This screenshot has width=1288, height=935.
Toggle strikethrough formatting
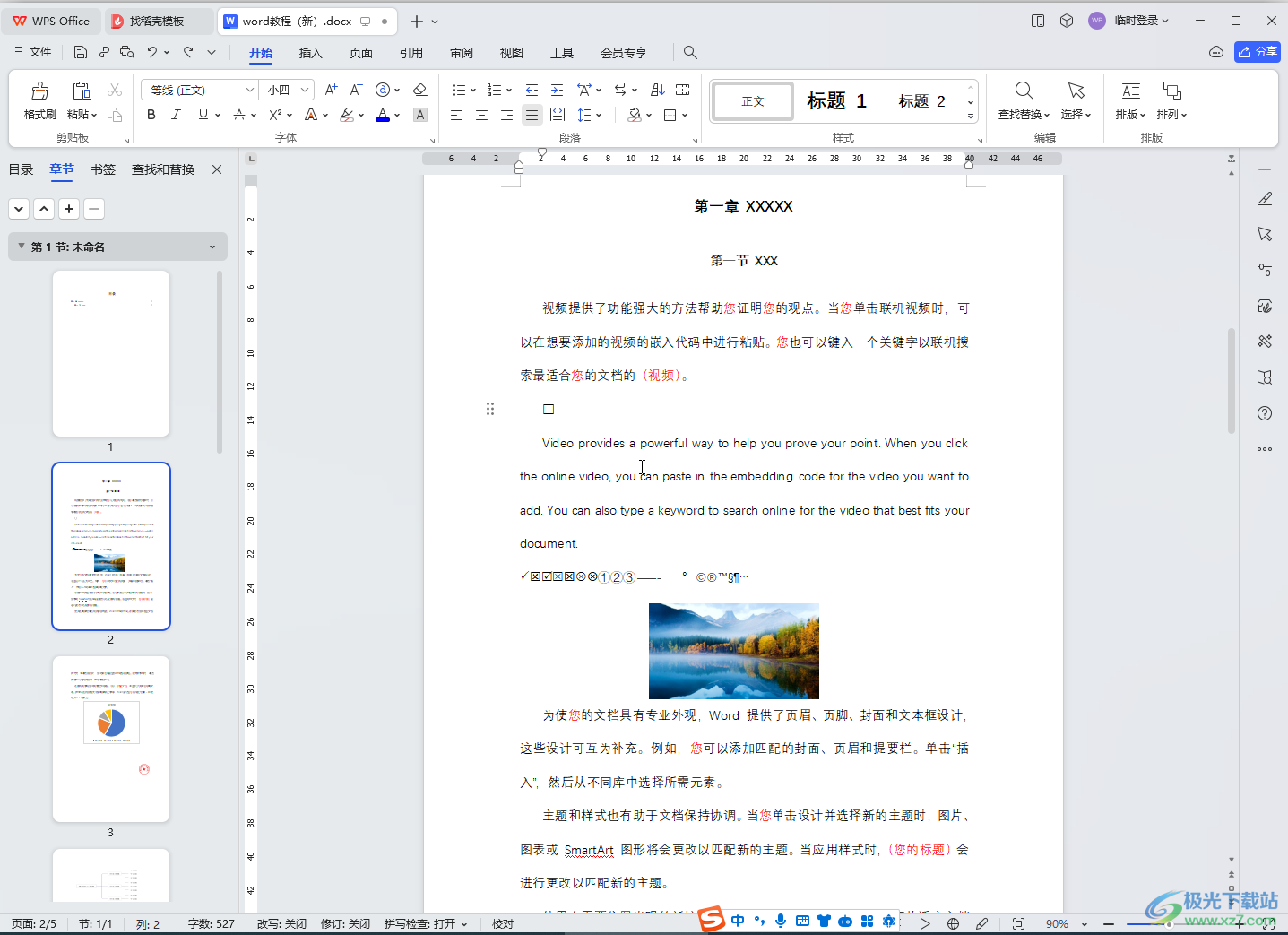239,115
